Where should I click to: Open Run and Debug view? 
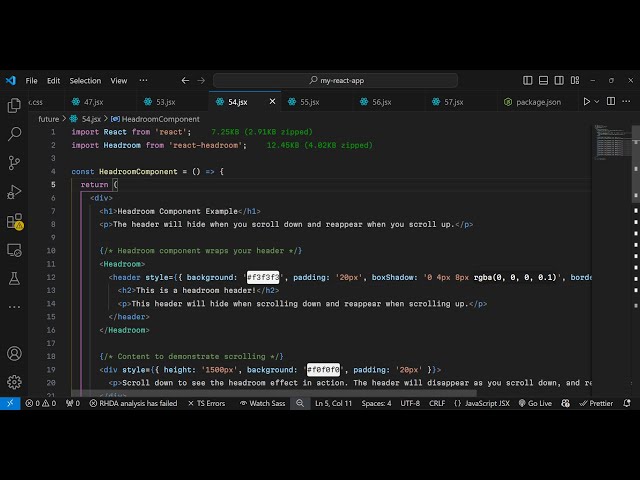point(14,191)
